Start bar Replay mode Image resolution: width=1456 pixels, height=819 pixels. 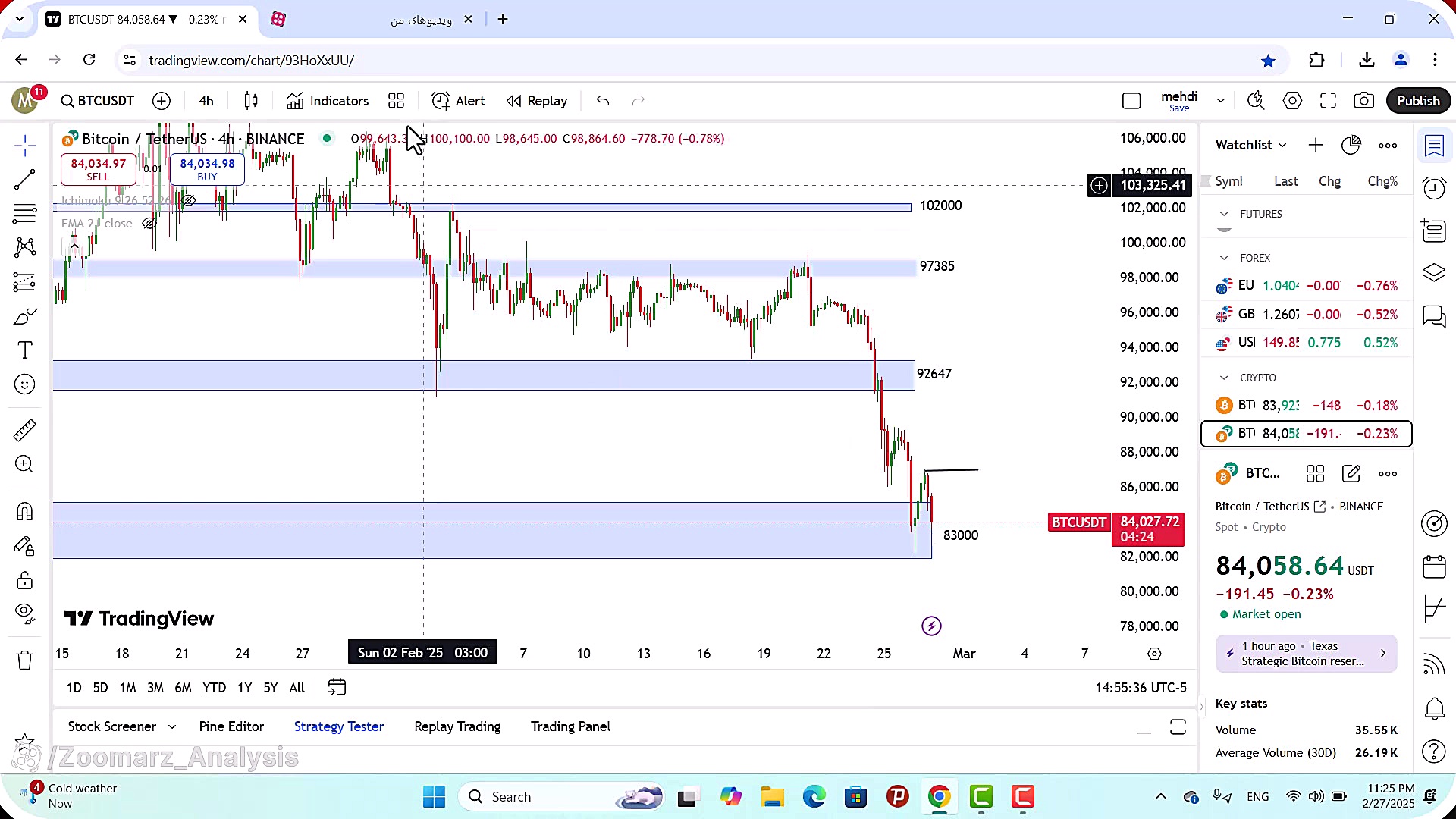pos(537,101)
